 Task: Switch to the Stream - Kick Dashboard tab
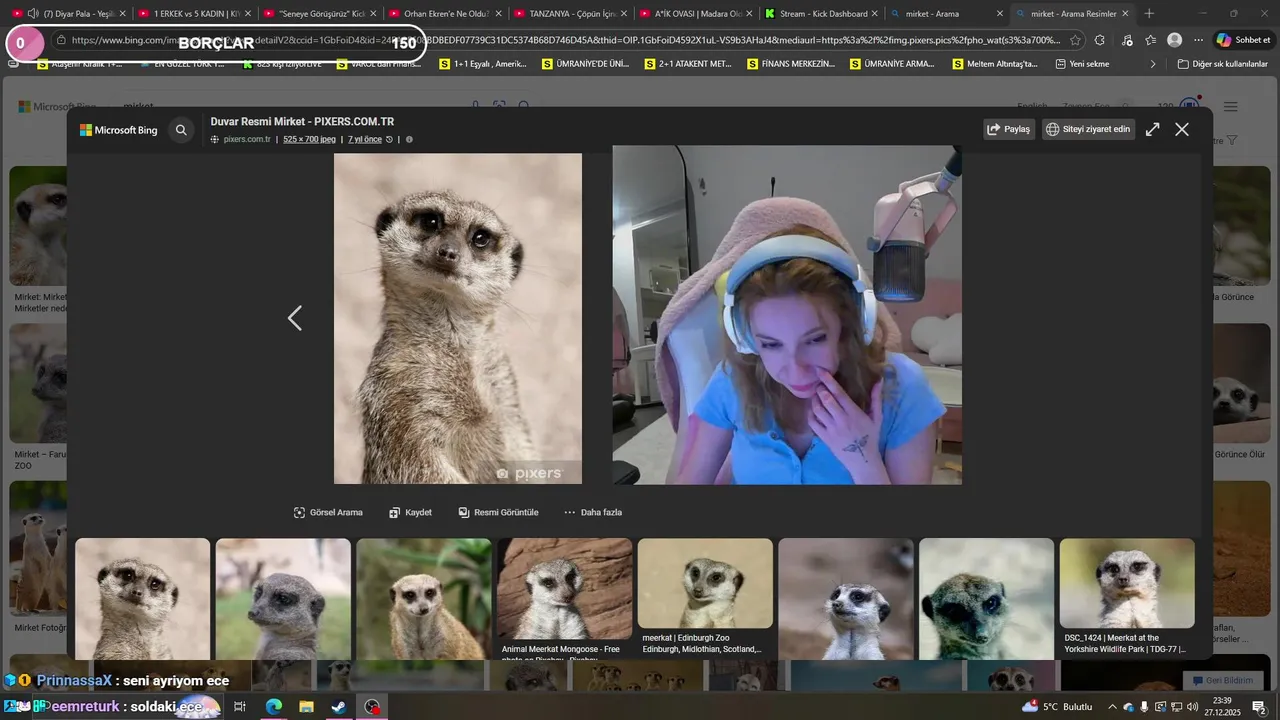click(819, 14)
